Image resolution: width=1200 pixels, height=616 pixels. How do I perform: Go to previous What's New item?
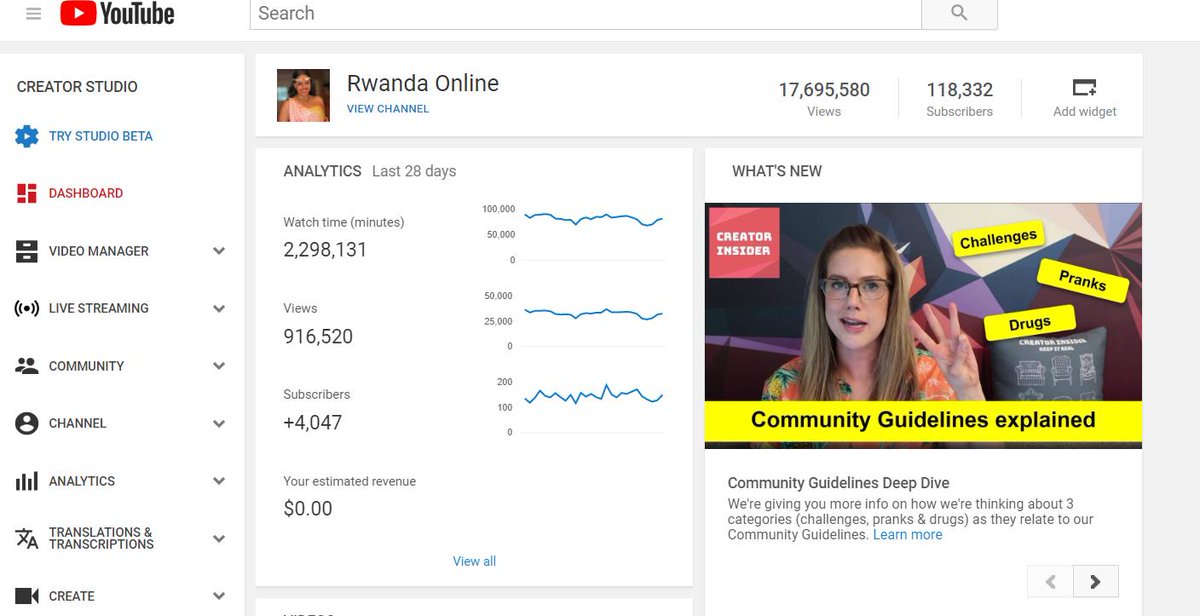click(x=1050, y=581)
